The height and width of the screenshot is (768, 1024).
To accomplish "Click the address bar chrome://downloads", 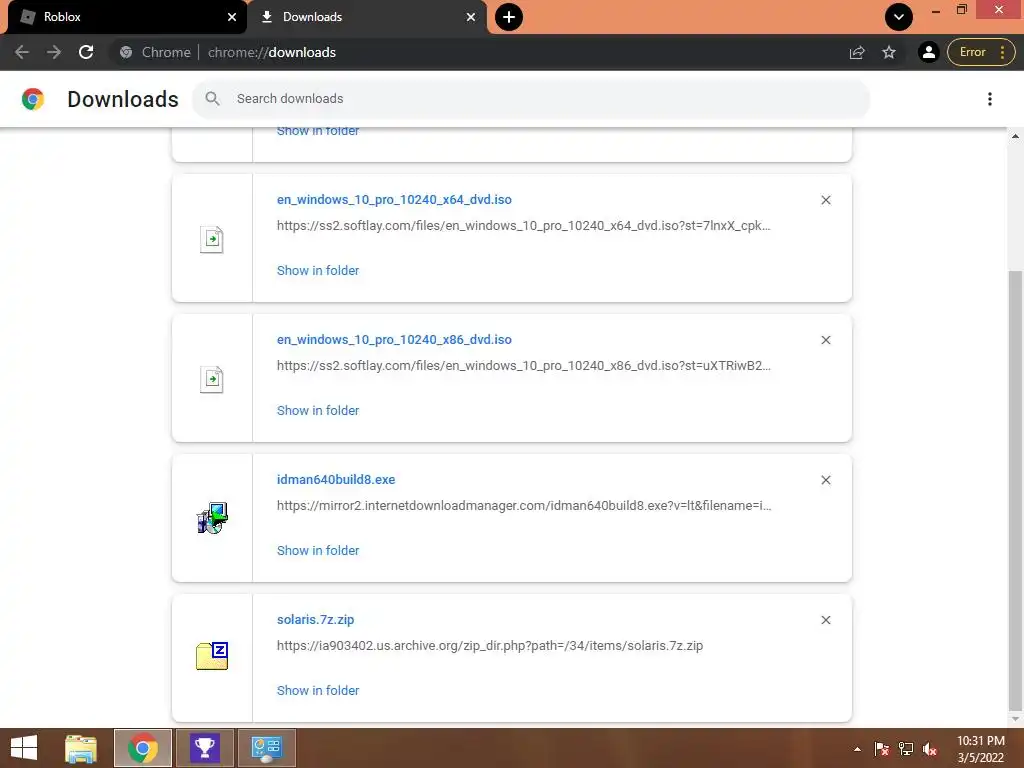I will [x=272, y=52].
